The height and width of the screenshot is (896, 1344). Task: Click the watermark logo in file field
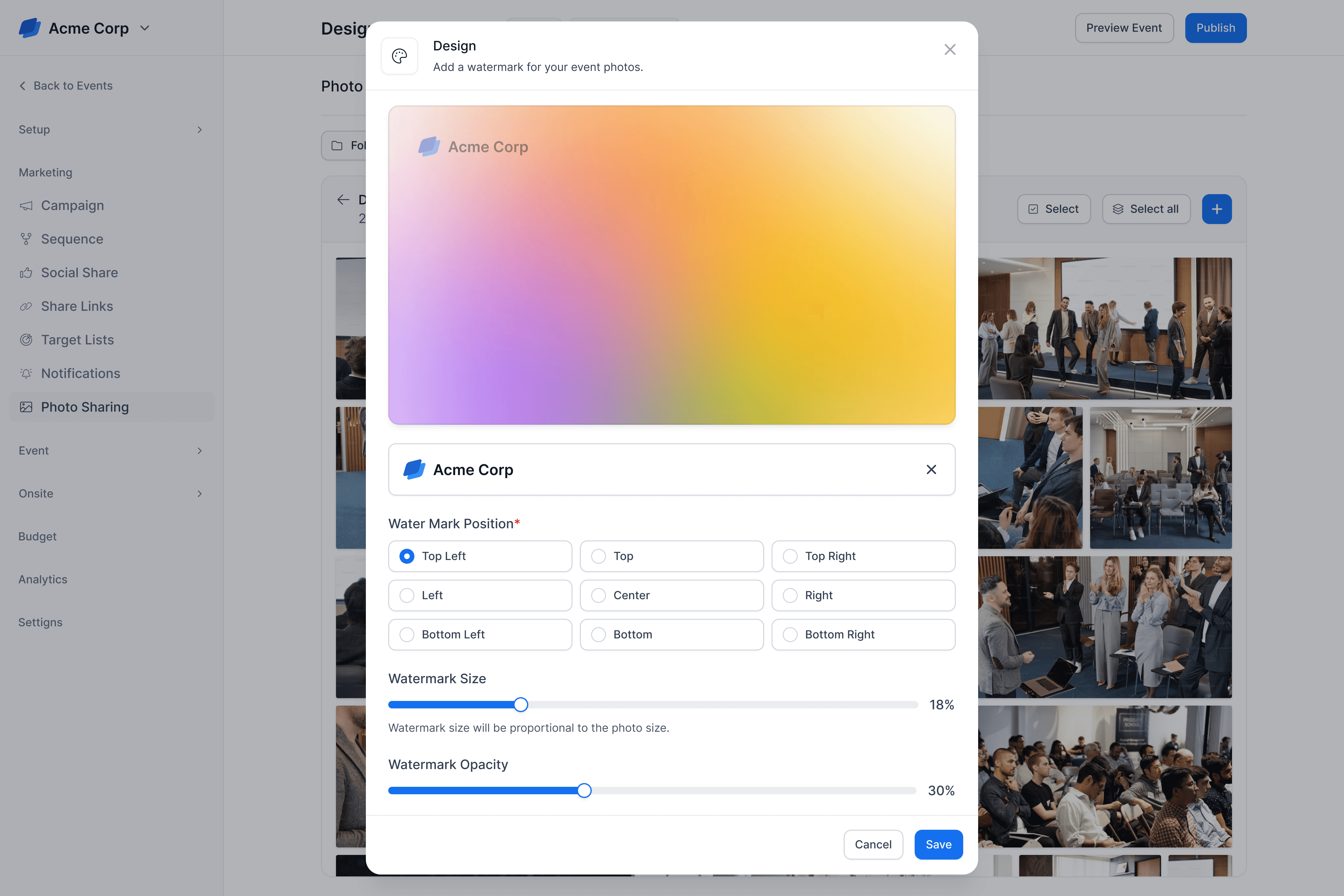point(414,470)
